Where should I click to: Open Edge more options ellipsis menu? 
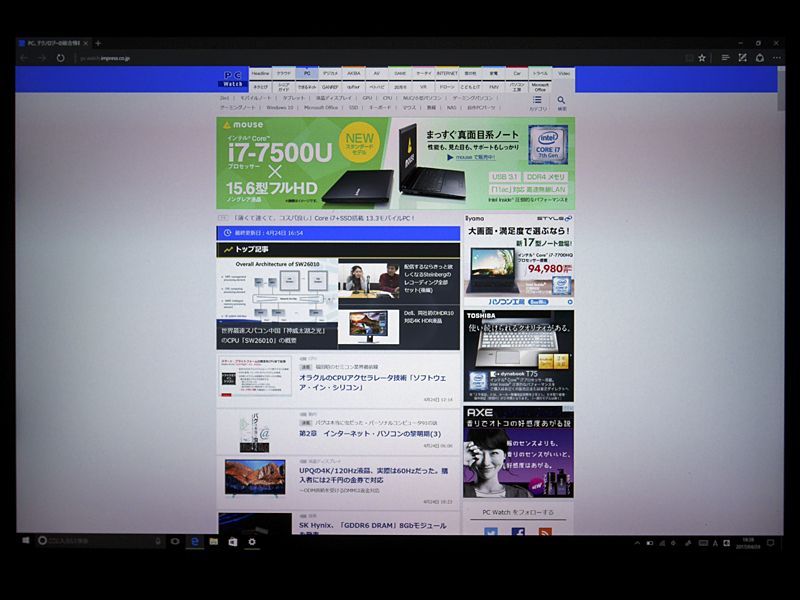pos(777,58)
